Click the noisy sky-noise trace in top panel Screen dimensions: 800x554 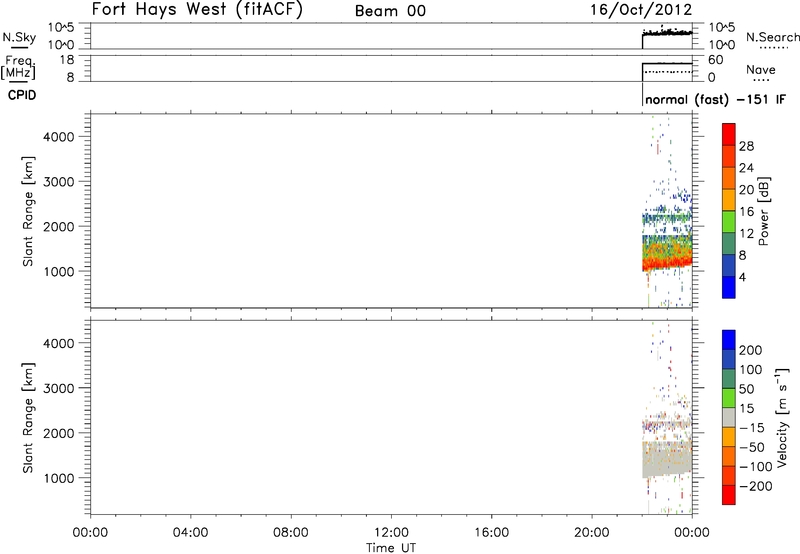click(x=667, y=33)
